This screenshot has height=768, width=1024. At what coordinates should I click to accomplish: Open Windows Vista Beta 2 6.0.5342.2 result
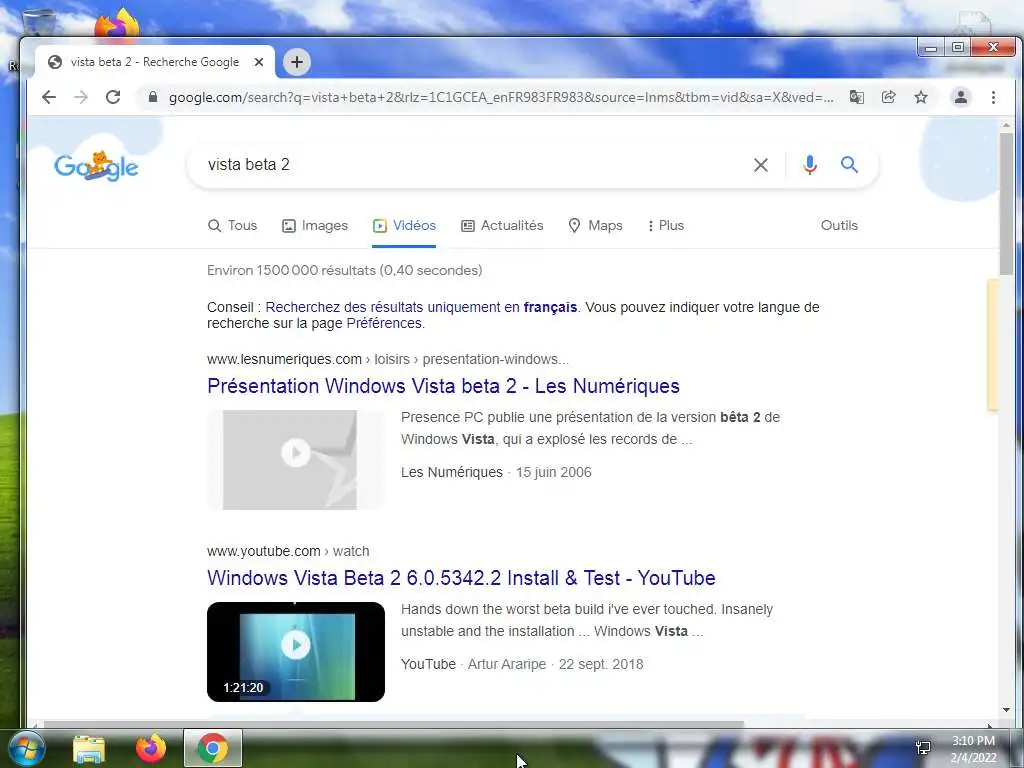[x=461, y=578]
